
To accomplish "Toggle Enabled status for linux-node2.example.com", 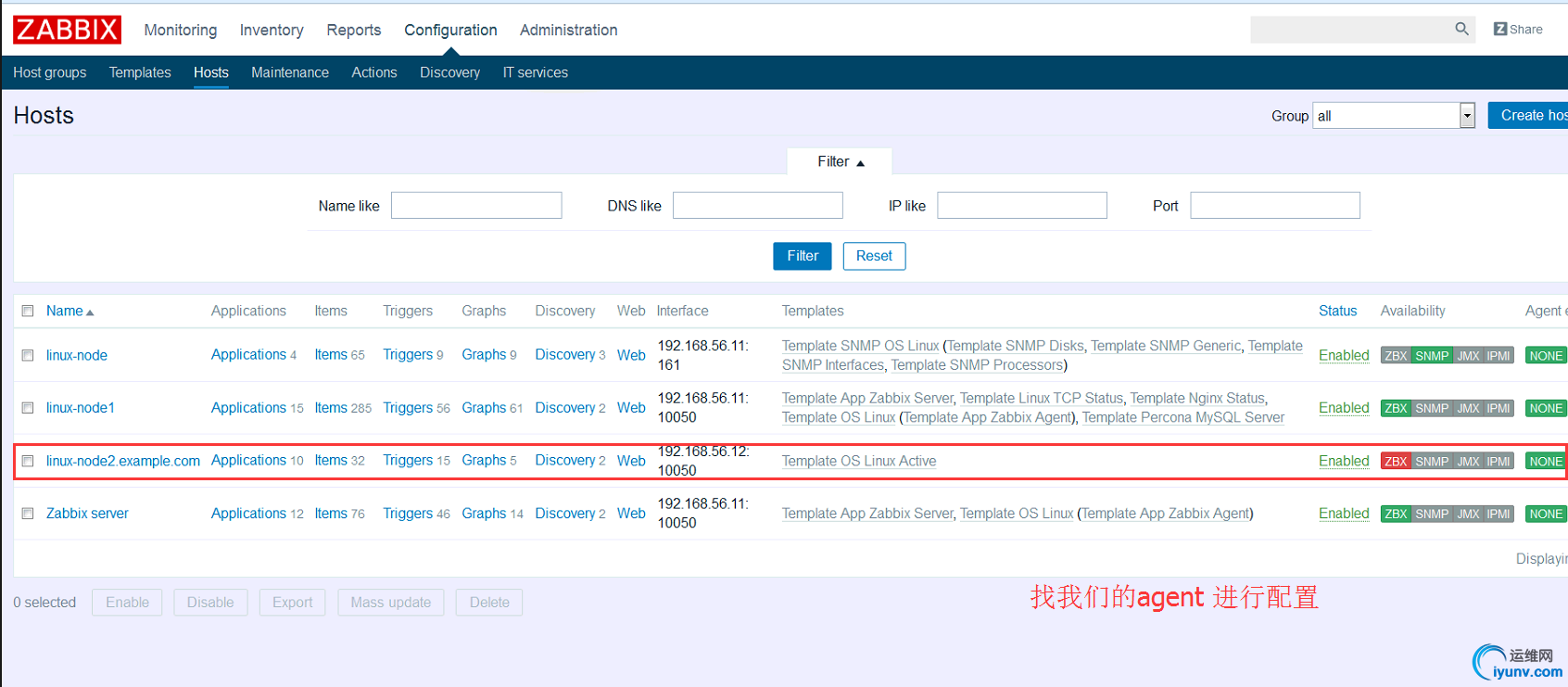I will (x=1344, y=462).
